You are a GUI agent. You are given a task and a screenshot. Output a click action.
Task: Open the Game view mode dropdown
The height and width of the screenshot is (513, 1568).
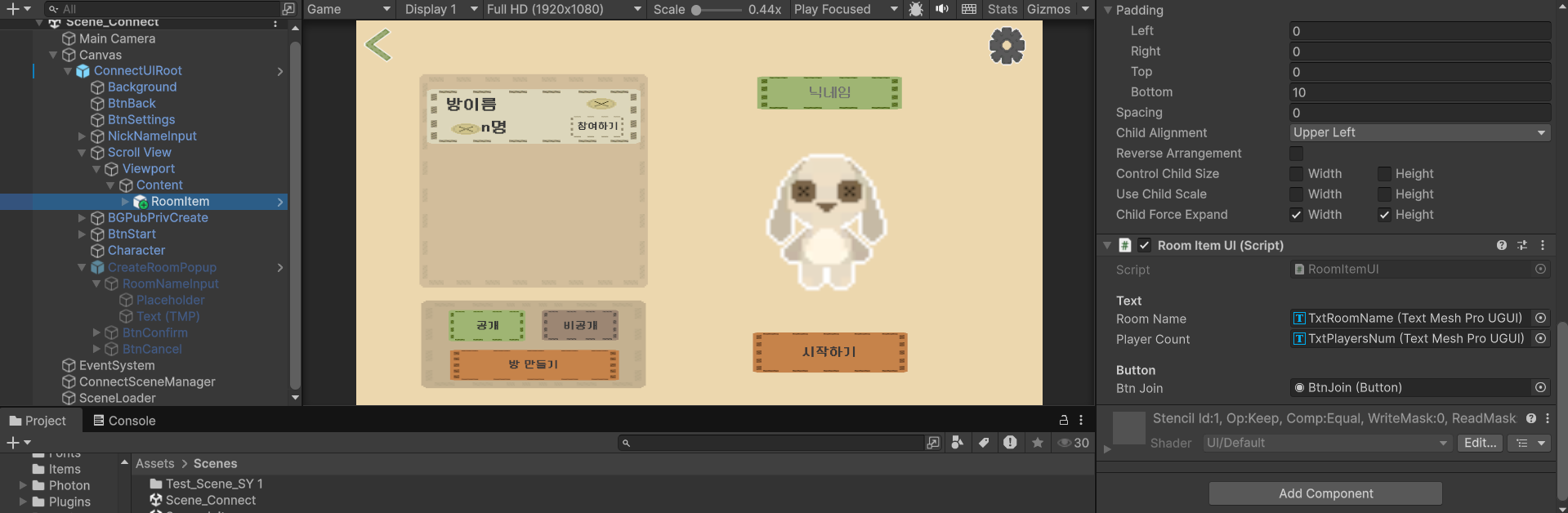point(350,9)
